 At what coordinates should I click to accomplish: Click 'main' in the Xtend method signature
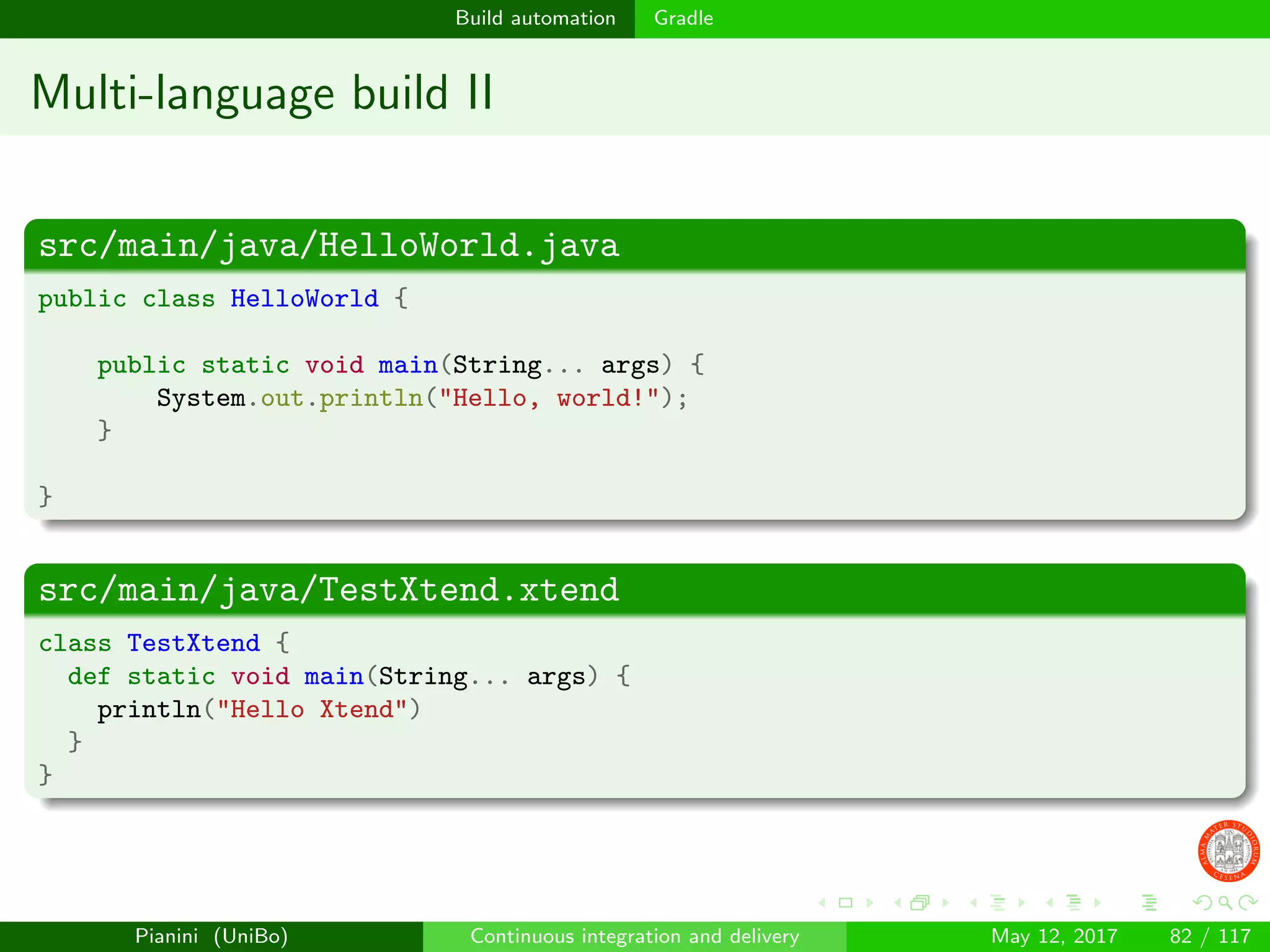[x=334, y=676]
